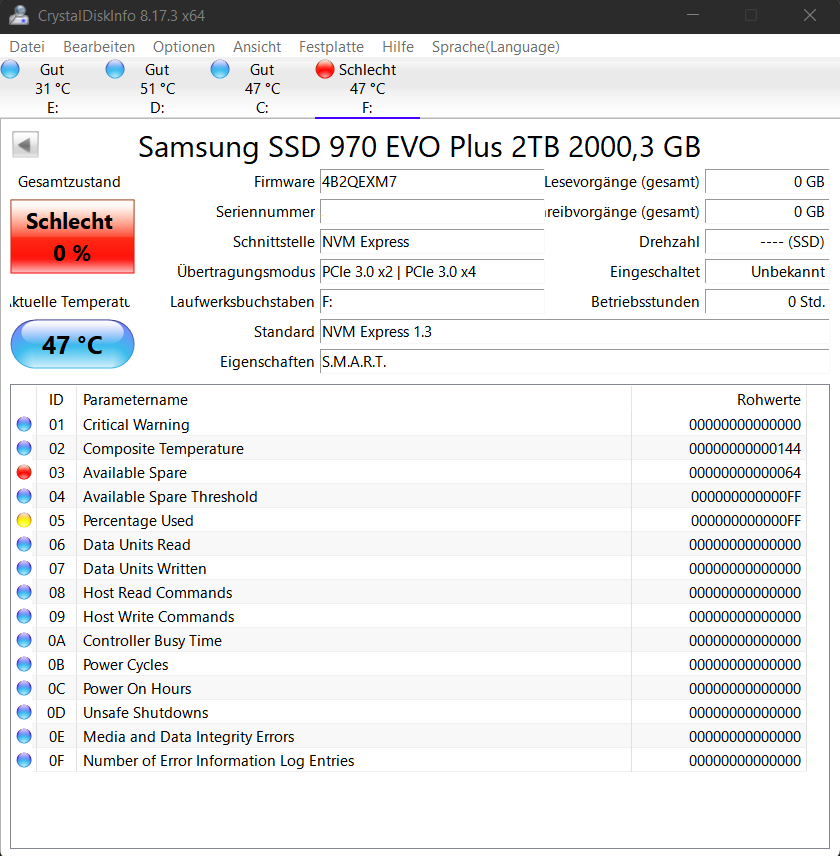The height and width of the screenshot is (856, 840).
Task: Click the Eigenschaften field S.M.A.R.T.
Action: [x=575, y=362]
